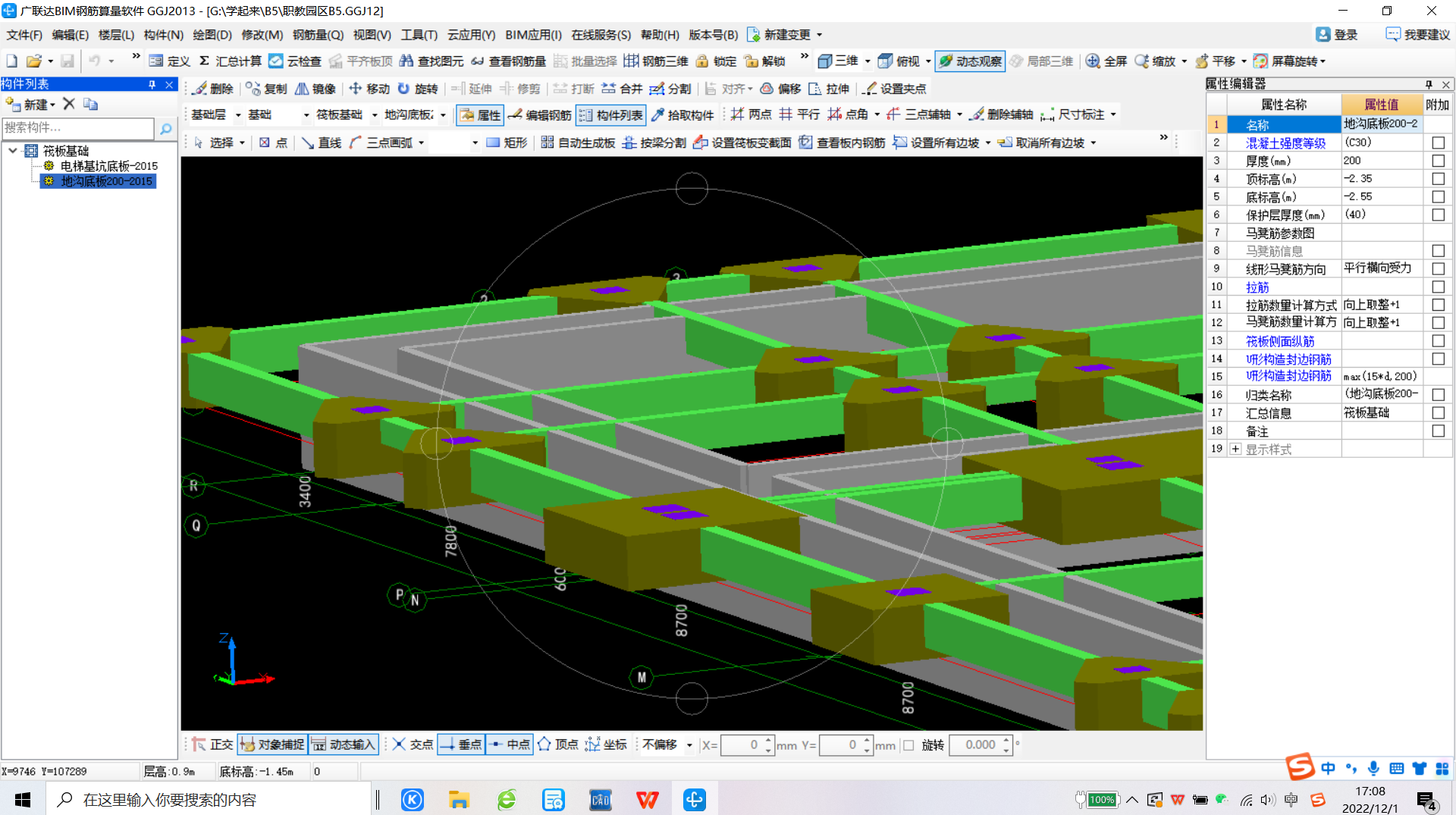1456x815 pixels.
Task: Select the 旋转 rotate tool
Action: pyautogui.click(x=418, y=89)
